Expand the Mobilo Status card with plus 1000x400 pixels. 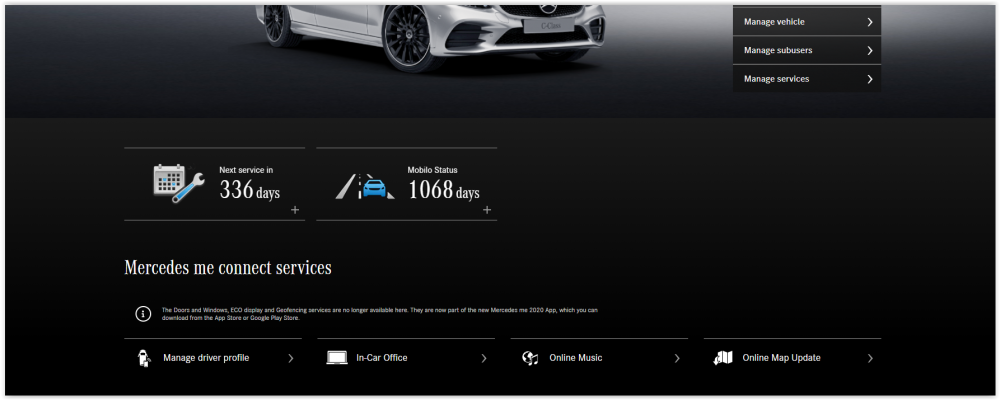click(487, 210)
